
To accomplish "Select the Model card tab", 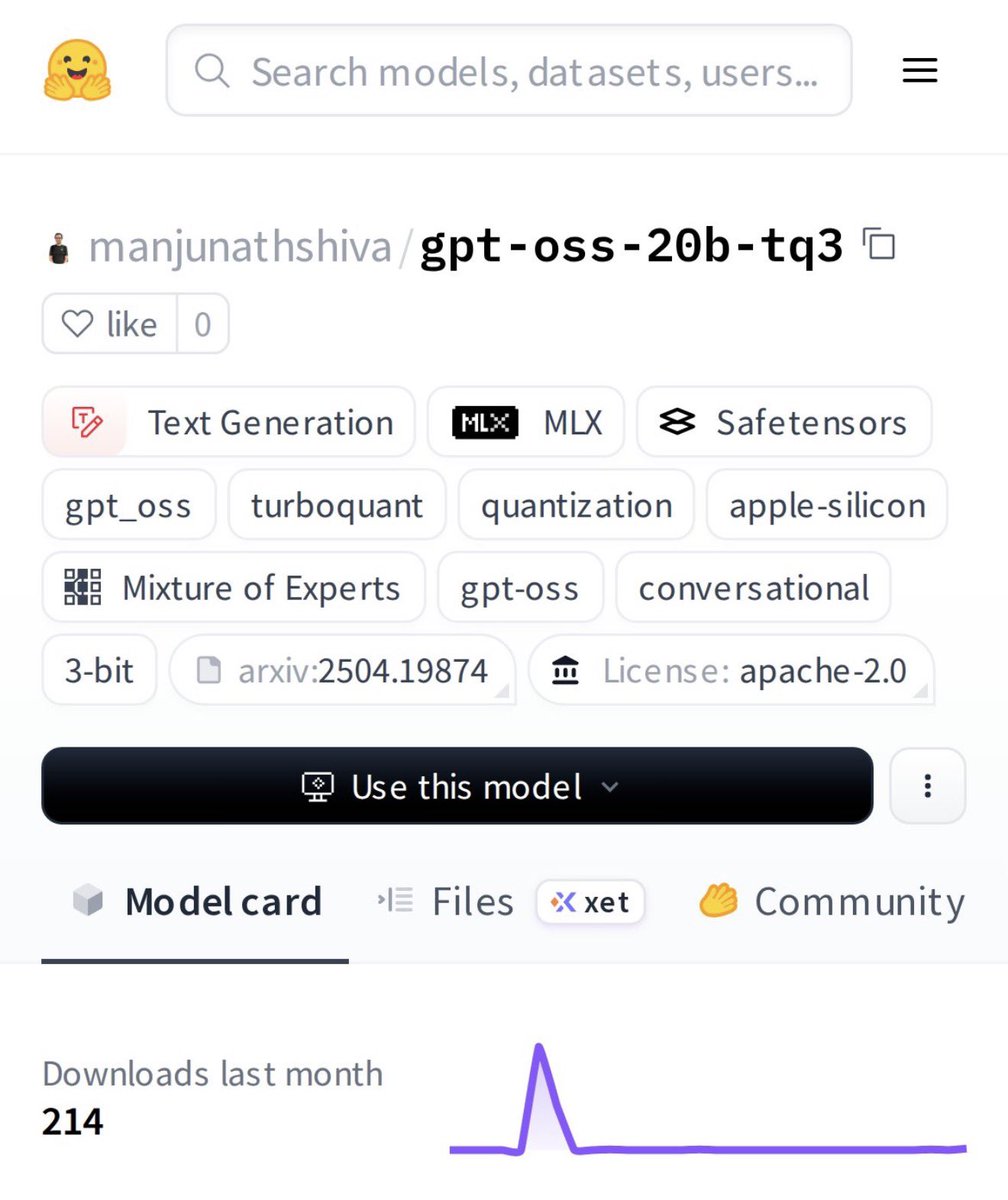I will pos(197,902).
